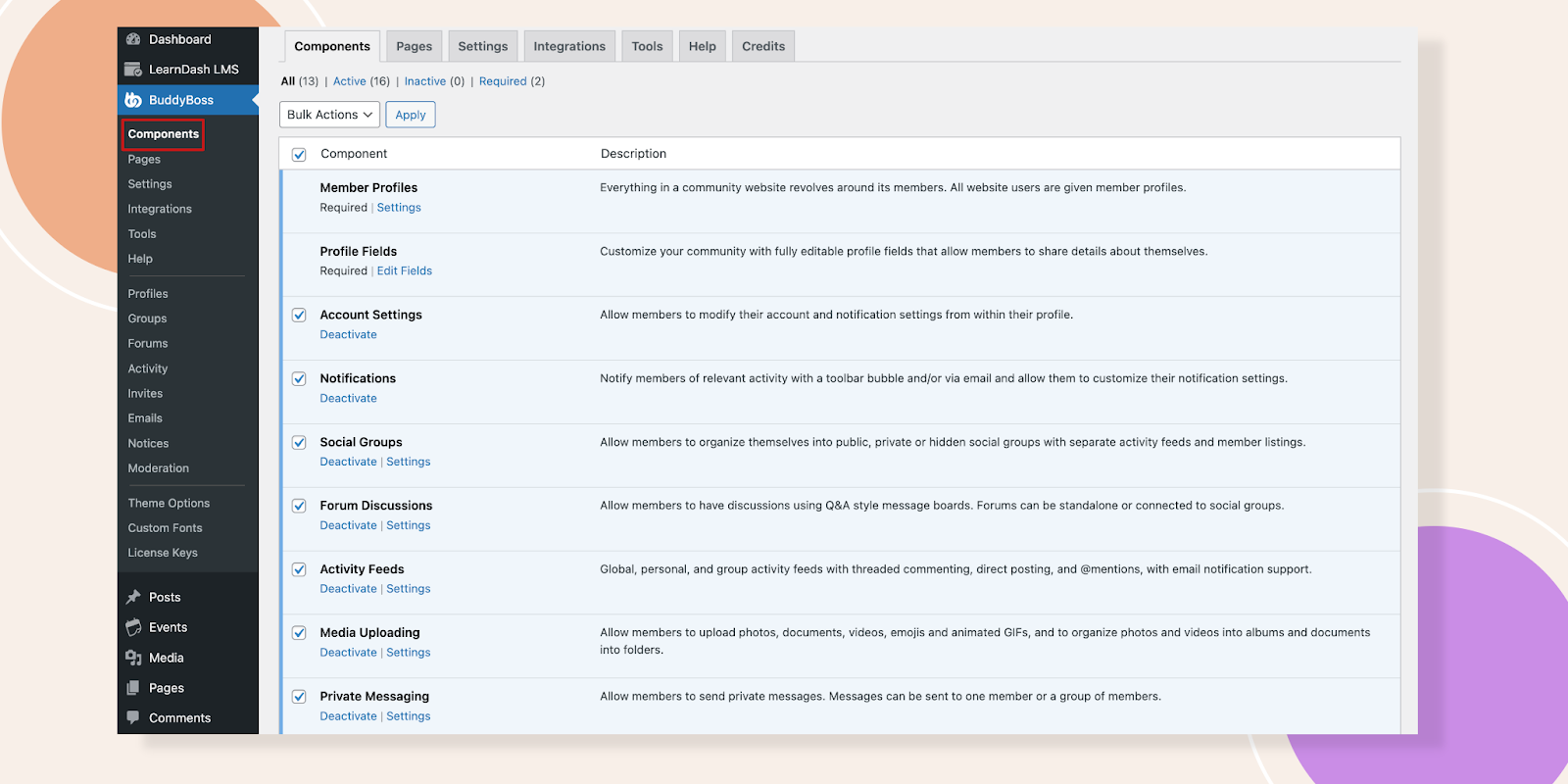Toggle the Forum Discussions checkbox
The width and height of the screenshot is (1568, 784).
pos(299,506)
